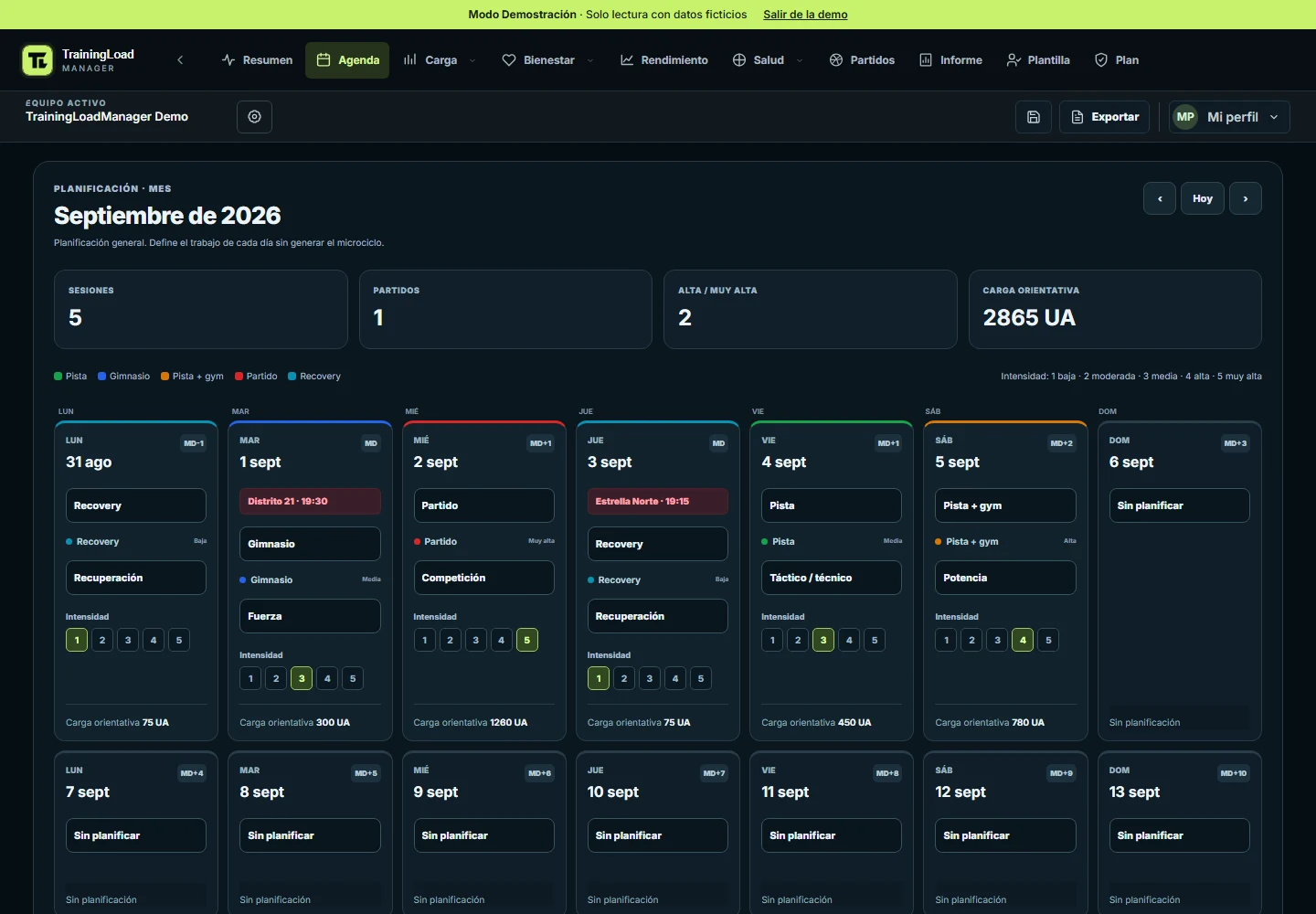Open the Potencia dropdown on 5 sept
Viewport: 1316px width, 914px height.
[1005, 578]
